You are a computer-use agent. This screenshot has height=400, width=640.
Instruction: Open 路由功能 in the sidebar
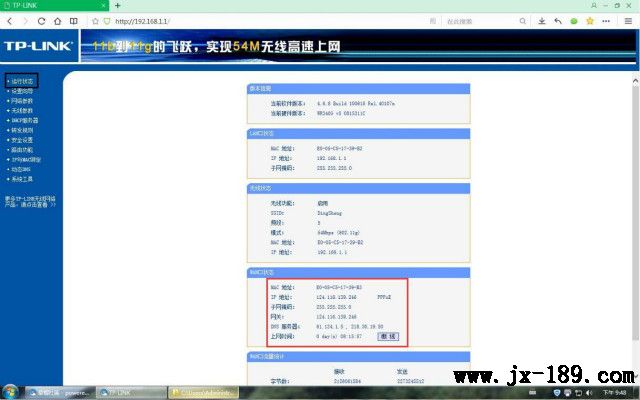pos(22,150)
